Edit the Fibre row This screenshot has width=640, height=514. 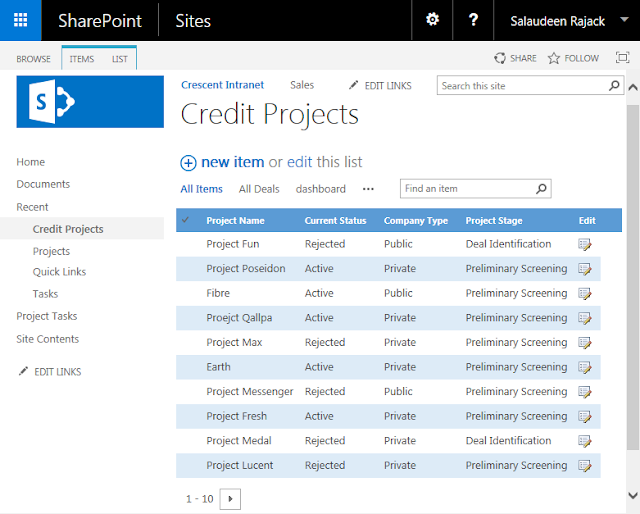coord(584,294)
